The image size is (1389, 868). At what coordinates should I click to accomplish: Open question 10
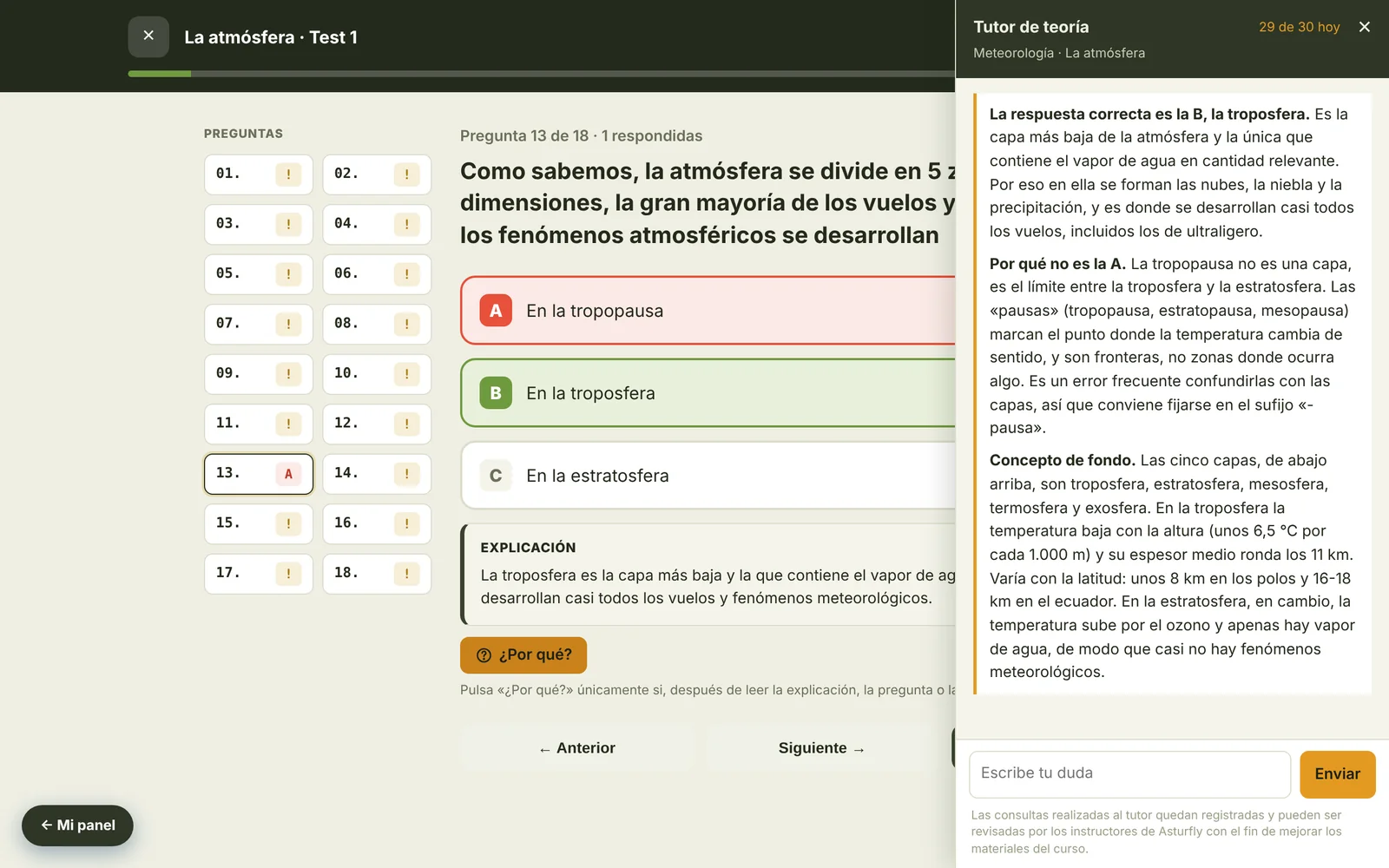tap(377, 374)
